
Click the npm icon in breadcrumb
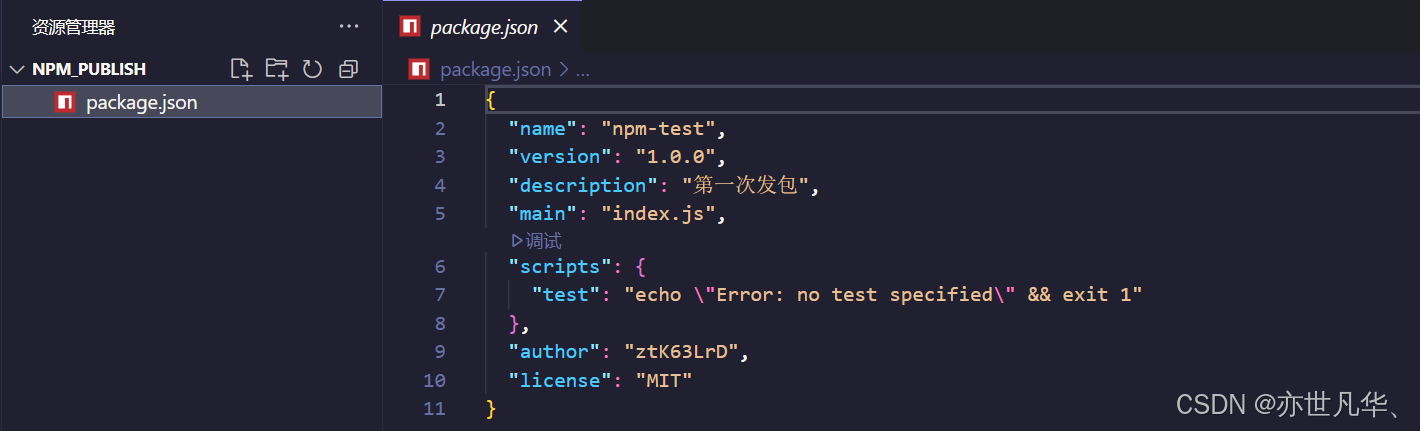tap(419, 69)
